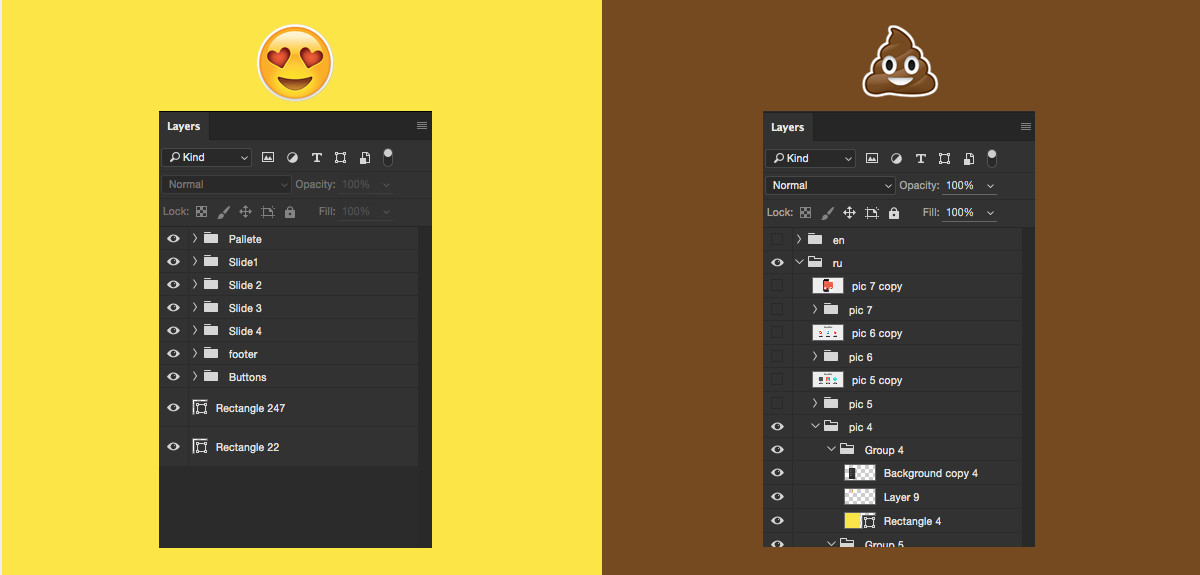Viewport: 1200px width, 575px height.
Task: Filter adjustment layers in yellow-side panel
Action: coord(292,158)
